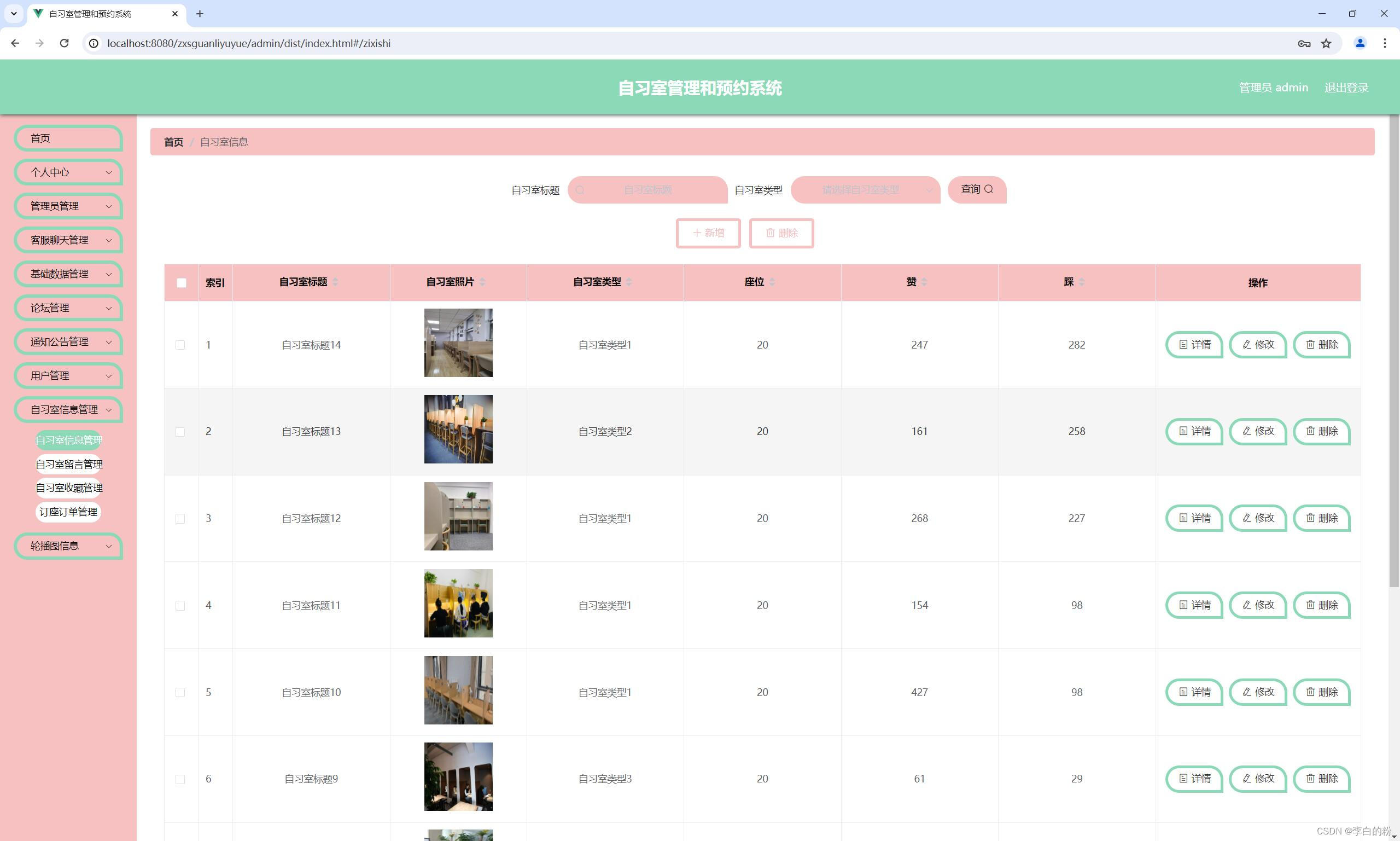The image size is (1400, 841).
Task: Open 自习室留言管理 submenu item
Action: (69, 464)
